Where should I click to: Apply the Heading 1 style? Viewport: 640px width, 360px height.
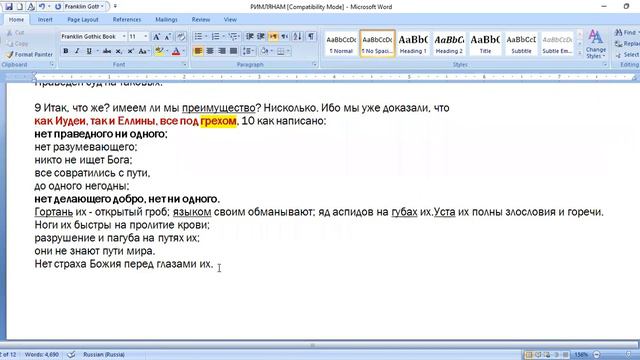pyautogui.click(x=413, y=43)
